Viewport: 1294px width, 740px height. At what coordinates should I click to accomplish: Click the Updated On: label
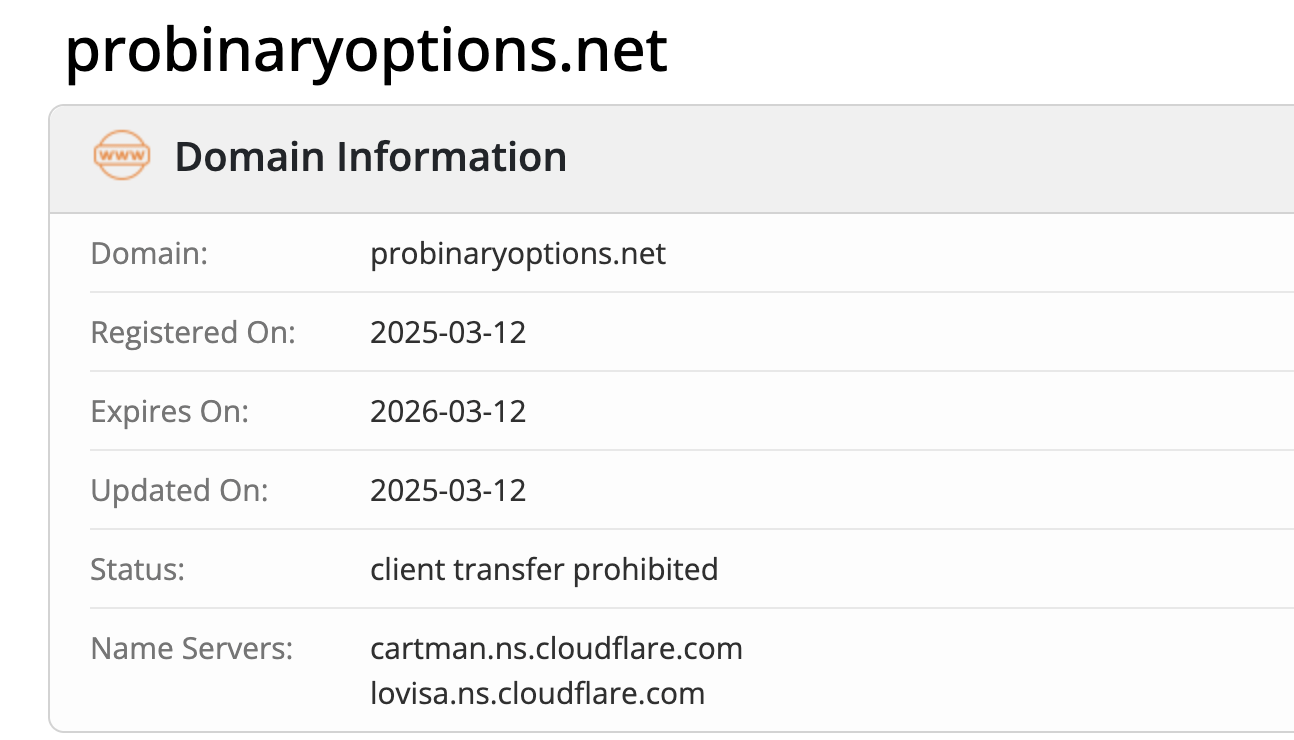click(x=179, y=490)
